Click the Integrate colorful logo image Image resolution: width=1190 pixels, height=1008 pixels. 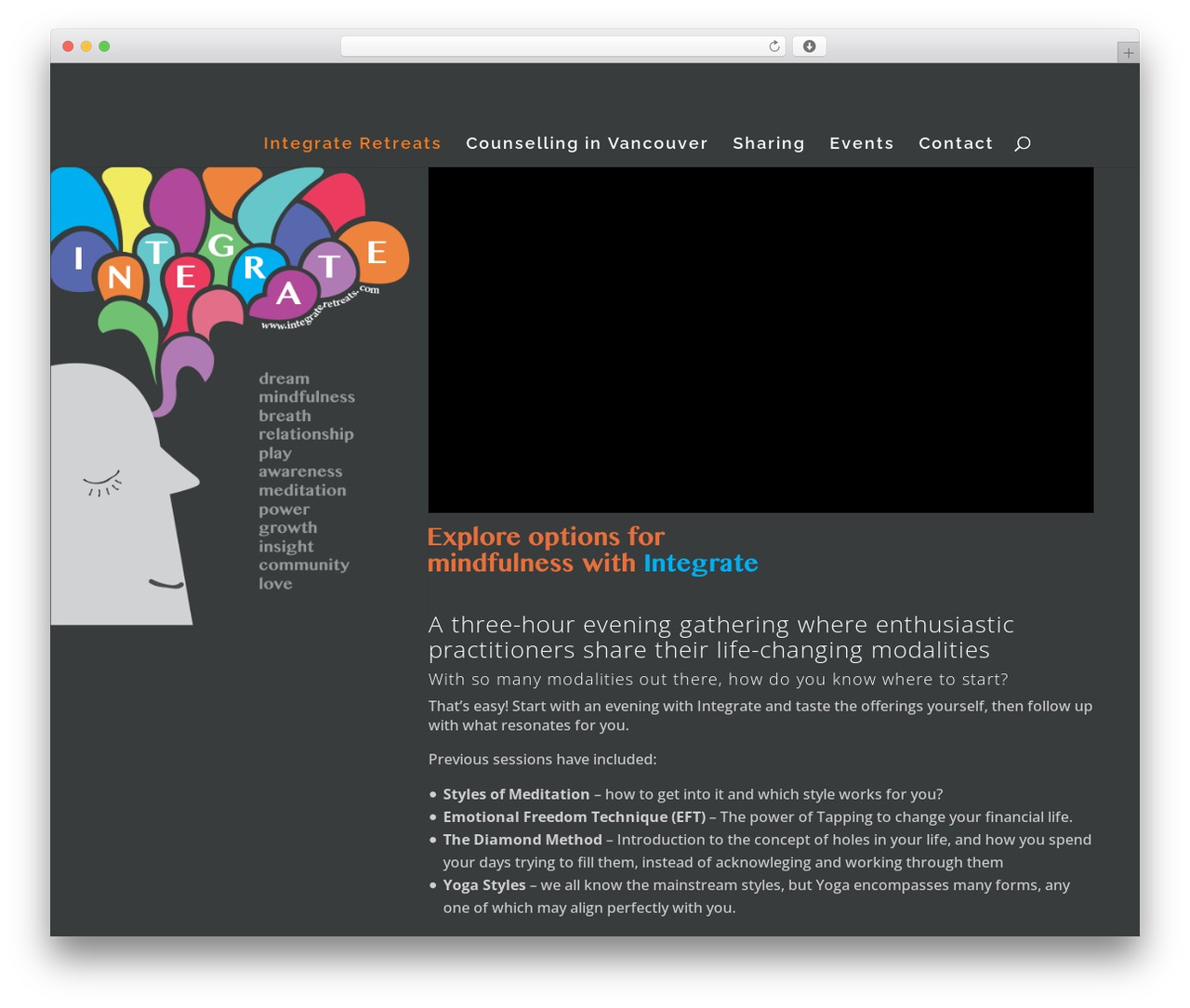pyautogui.click(x=231, y=396)
